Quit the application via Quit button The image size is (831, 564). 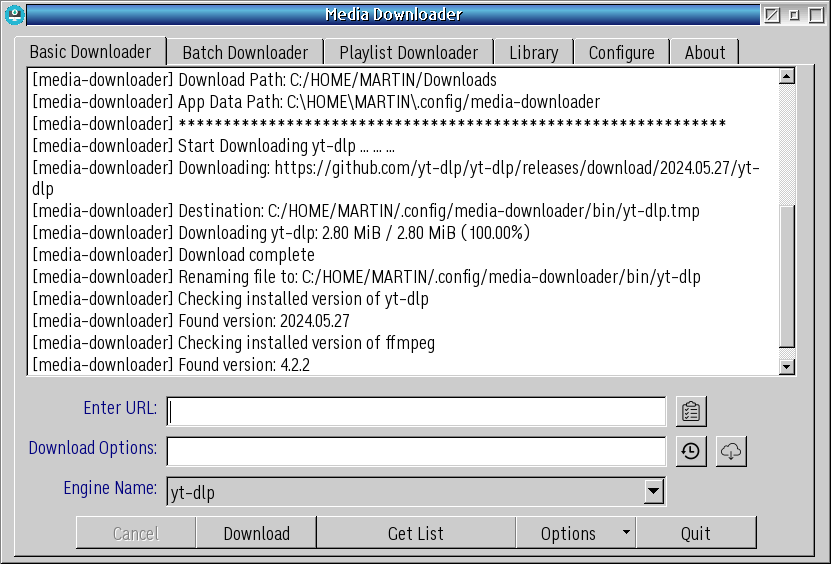point(695,533)
